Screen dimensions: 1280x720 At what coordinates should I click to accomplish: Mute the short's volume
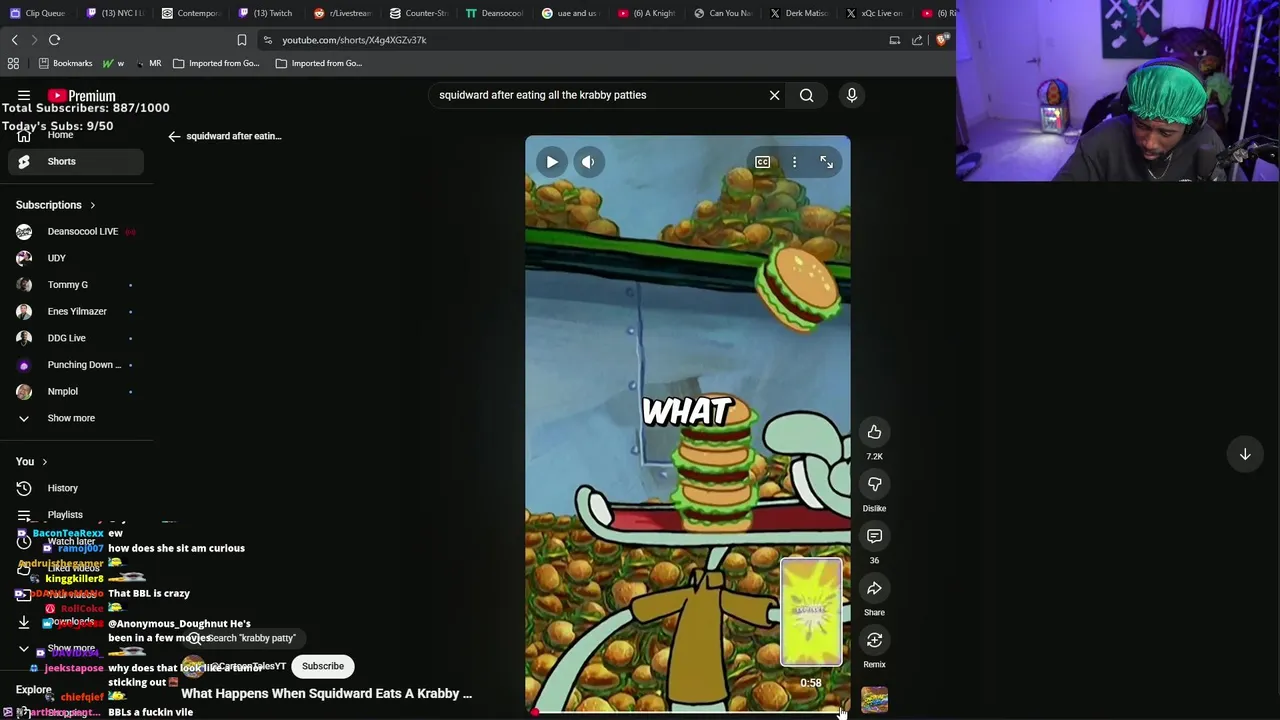click(588, 162)
